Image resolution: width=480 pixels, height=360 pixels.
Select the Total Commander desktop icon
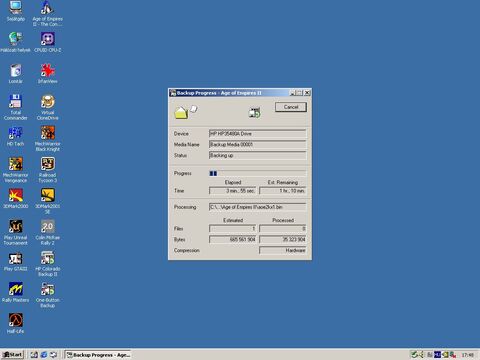tap(15, 107)
